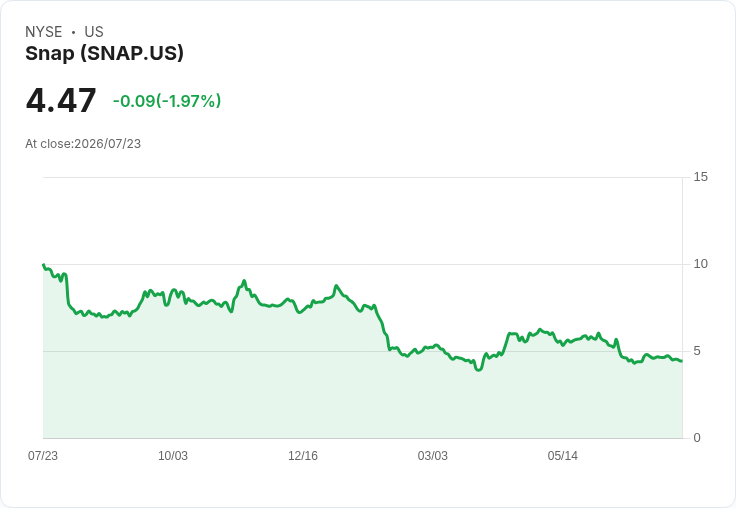This screenshot has height=508, width=736.
Task: Click the US market label
Action: pyautogui.click(x=94, y=32)
